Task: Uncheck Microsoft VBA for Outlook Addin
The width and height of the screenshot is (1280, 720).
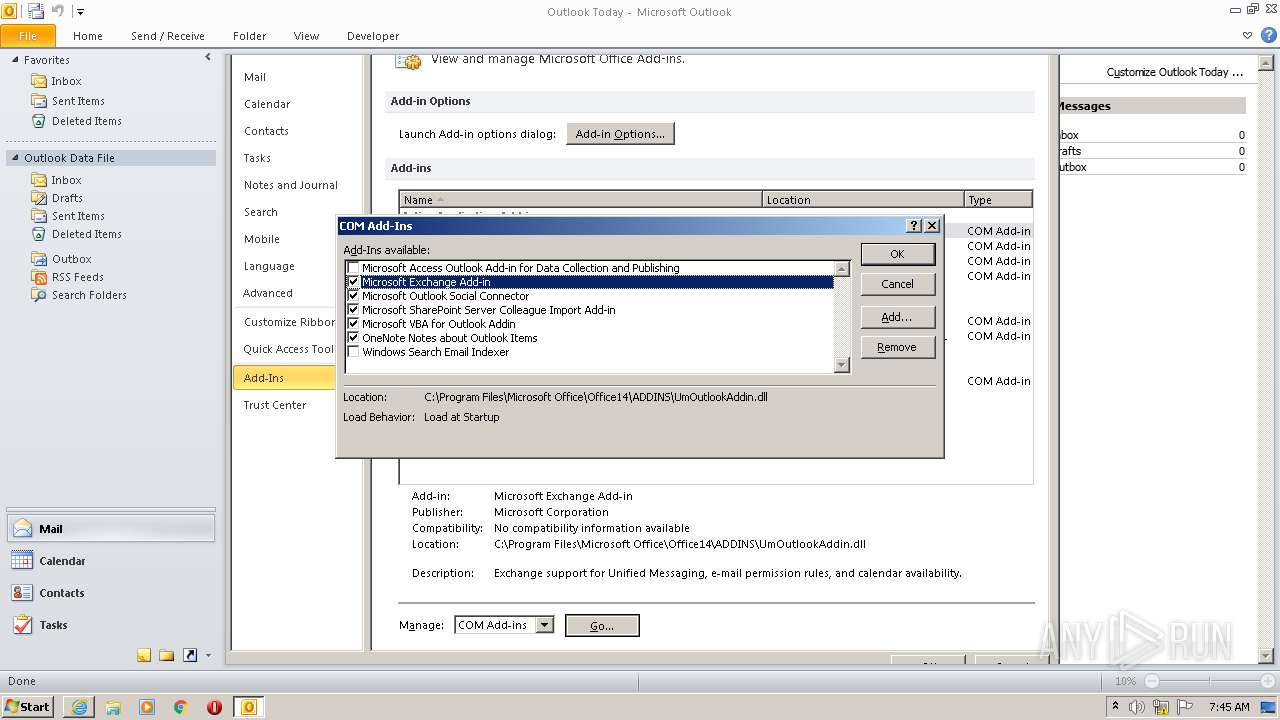Action: pos(353,324)
